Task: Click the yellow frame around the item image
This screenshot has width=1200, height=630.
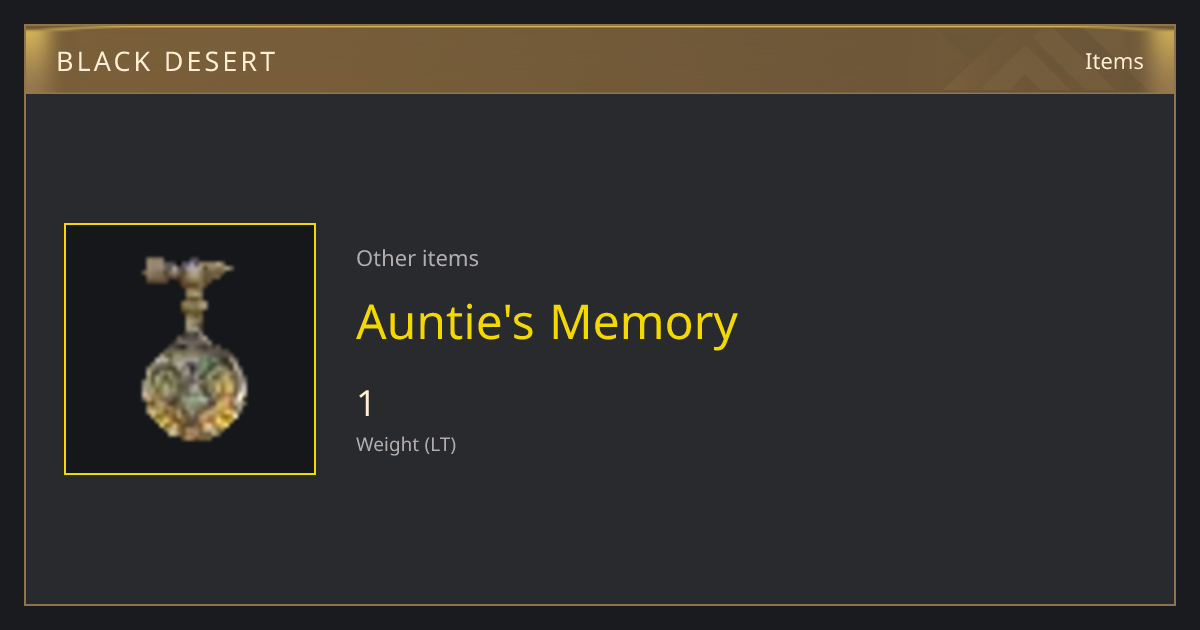Action: point(190,349)
